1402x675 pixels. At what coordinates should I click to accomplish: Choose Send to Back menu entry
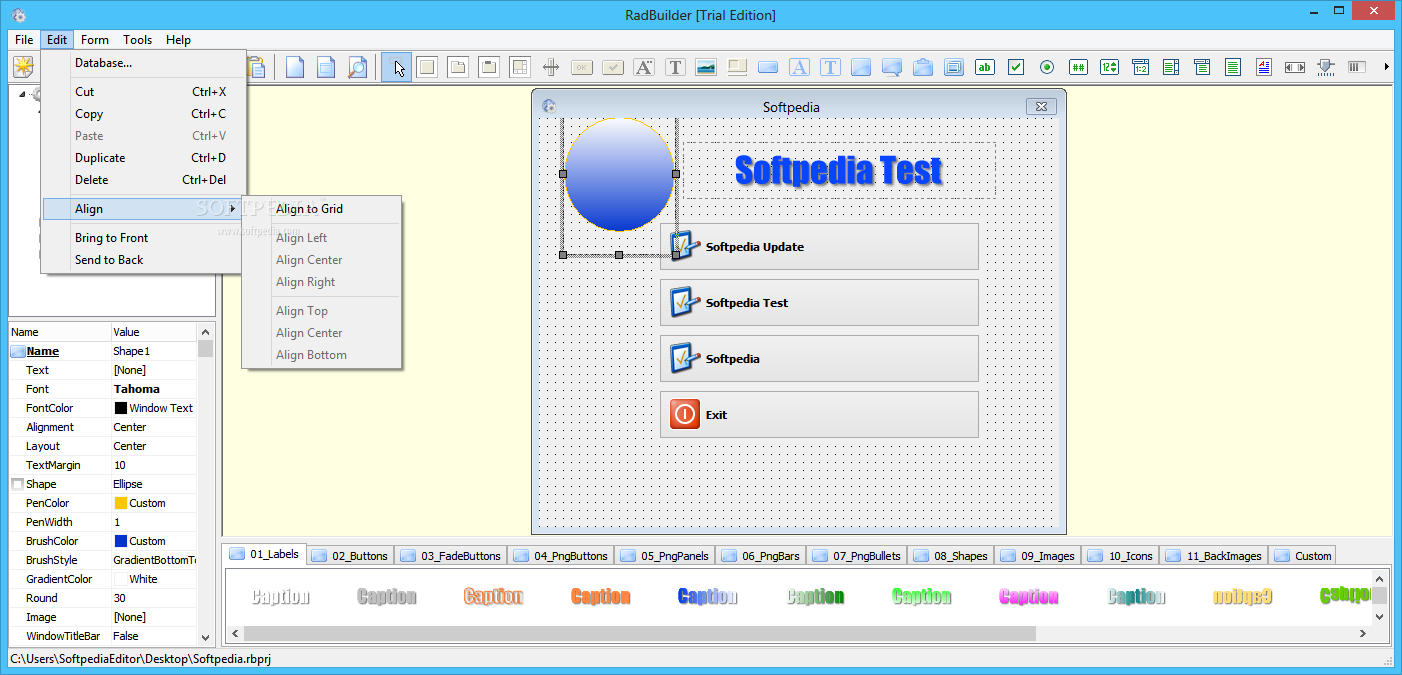click(142, 260)
